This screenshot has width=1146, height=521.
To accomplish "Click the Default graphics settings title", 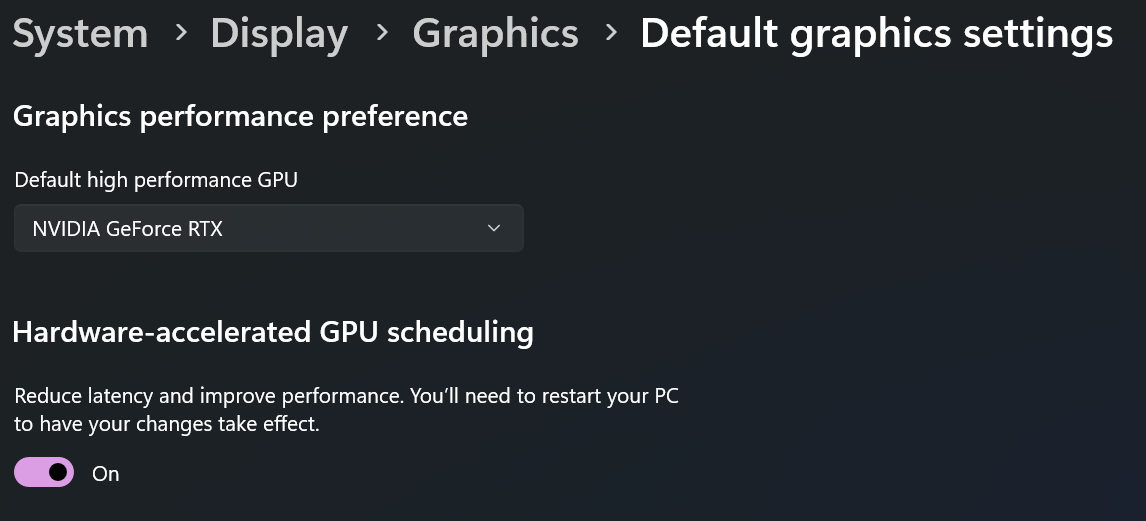I will click(x=876, y=33).
